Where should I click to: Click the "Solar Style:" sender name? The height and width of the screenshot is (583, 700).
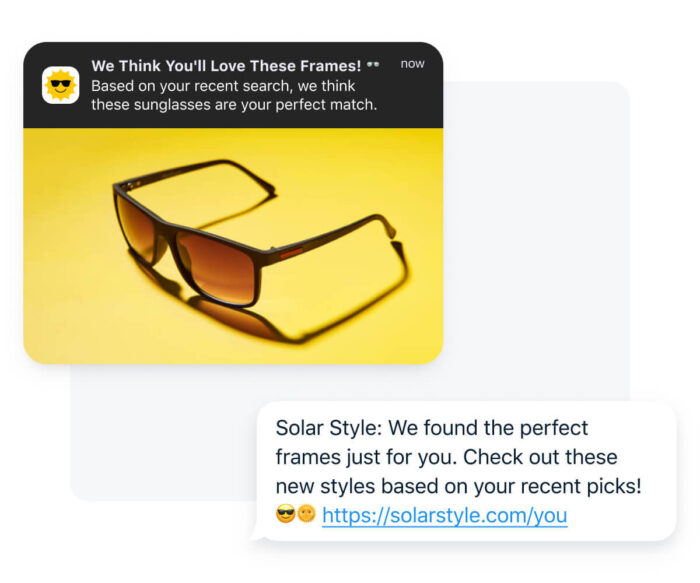point(328,429)
